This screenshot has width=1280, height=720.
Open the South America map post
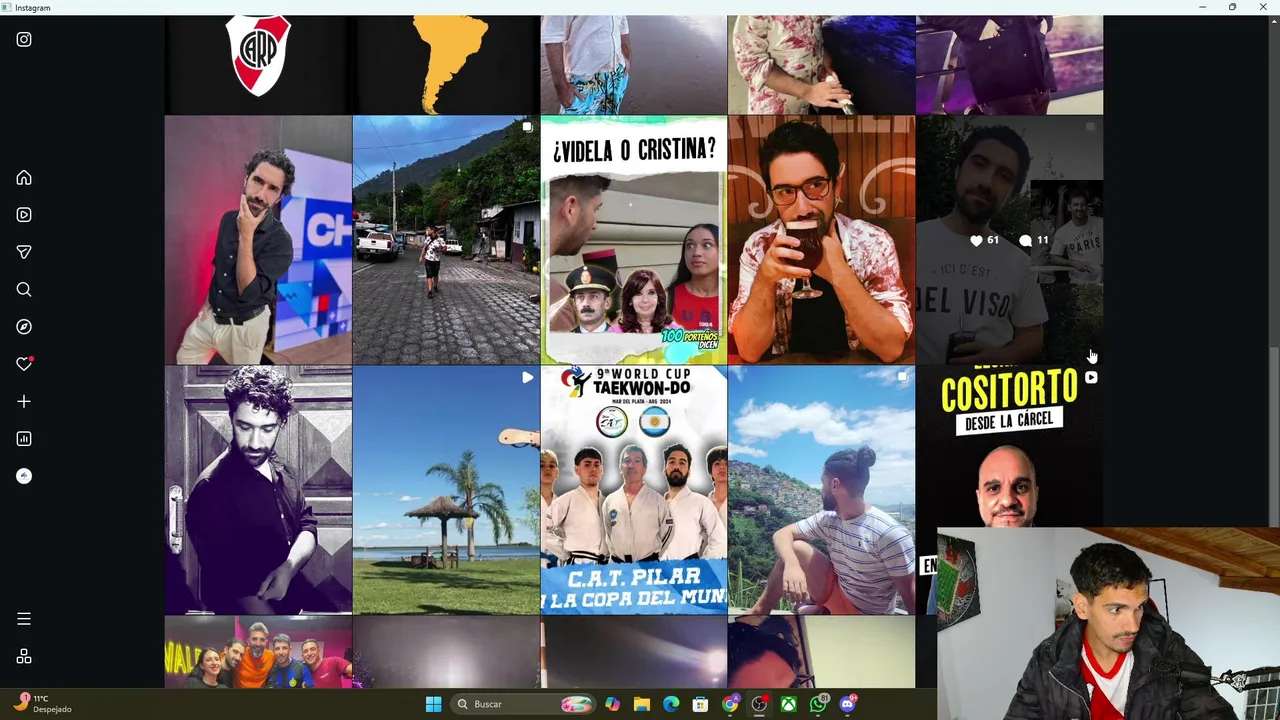(446, 65)
